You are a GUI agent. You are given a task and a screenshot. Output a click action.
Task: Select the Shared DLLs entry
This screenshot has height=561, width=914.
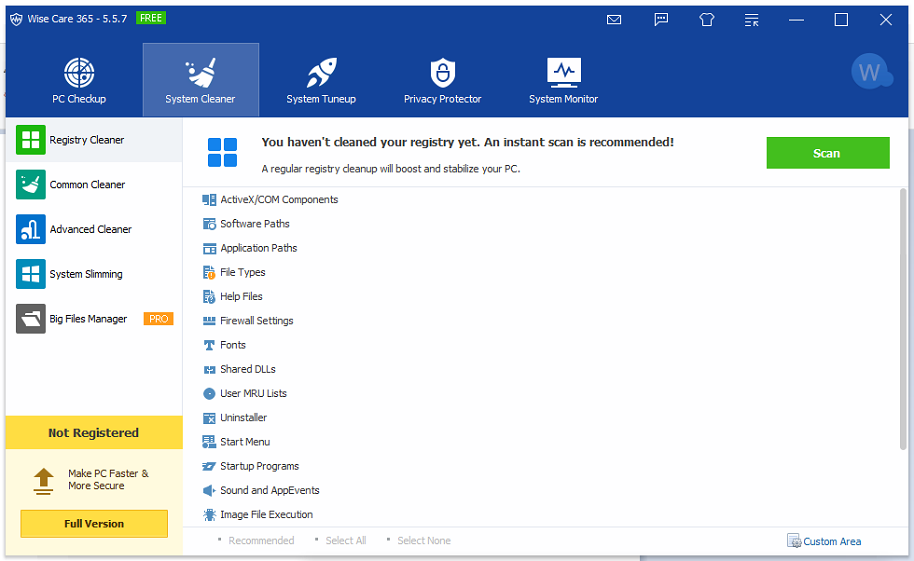(x=248, y=369)
